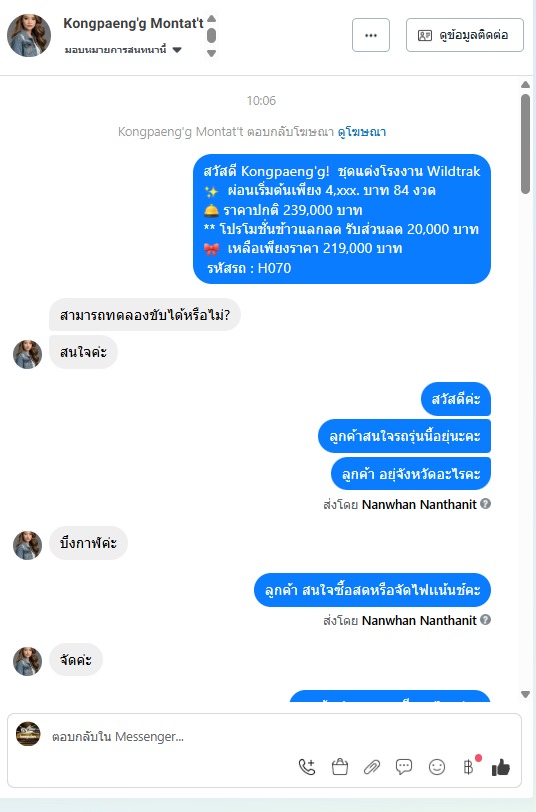
Task: Focus the ตอบกลับใน Messenger reply field
Action: 171,736
